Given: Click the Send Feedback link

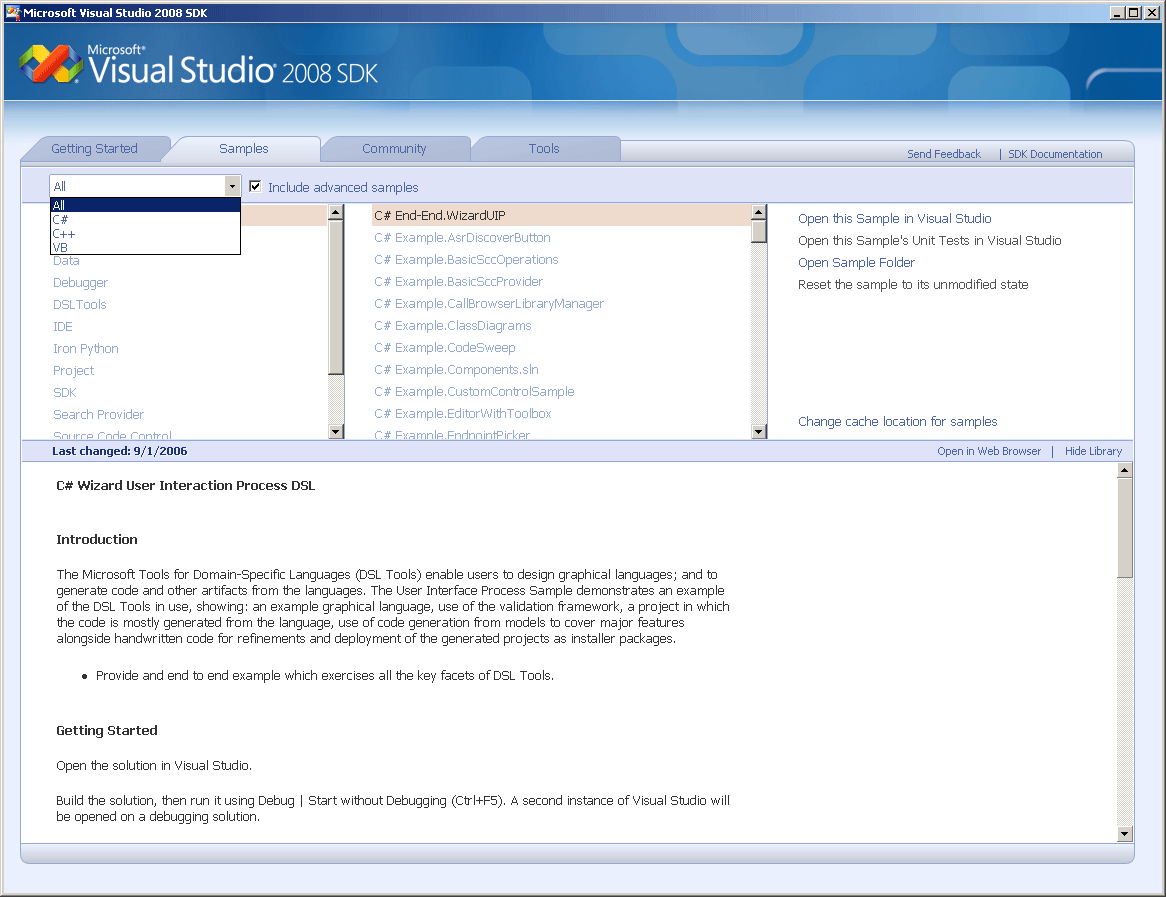Looking at the screenshot, I should click(944, 154).
